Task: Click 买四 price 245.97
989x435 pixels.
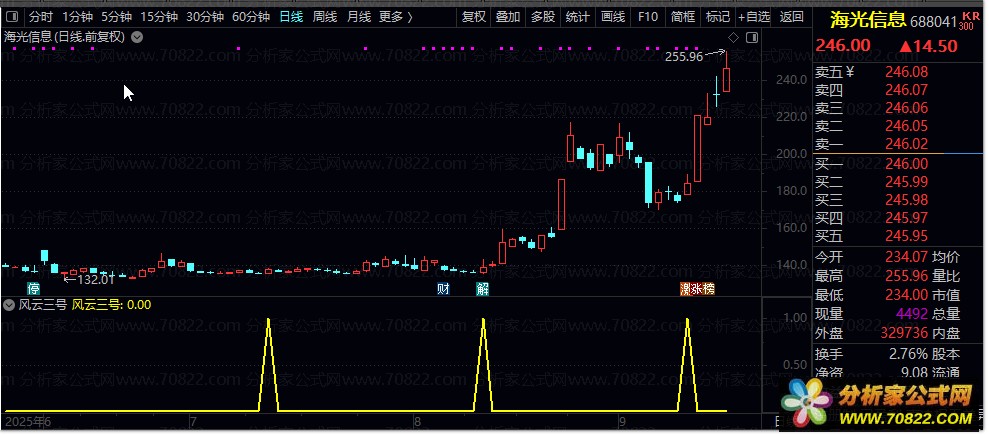Action: [x=906, y=218]
